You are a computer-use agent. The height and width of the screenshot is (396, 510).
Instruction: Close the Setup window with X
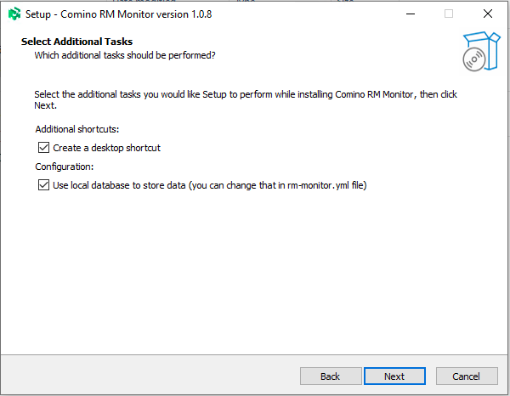(x=488, y=14)
